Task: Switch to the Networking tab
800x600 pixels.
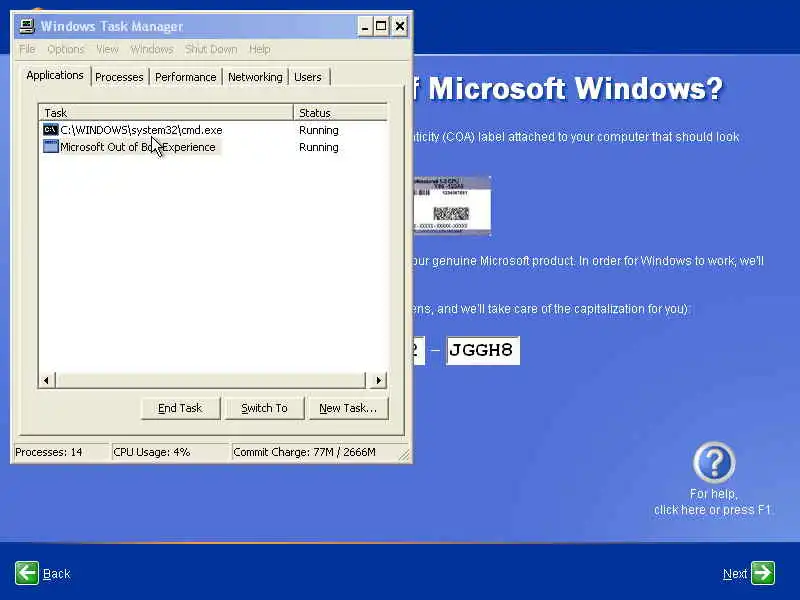Action: pos(255,77)
